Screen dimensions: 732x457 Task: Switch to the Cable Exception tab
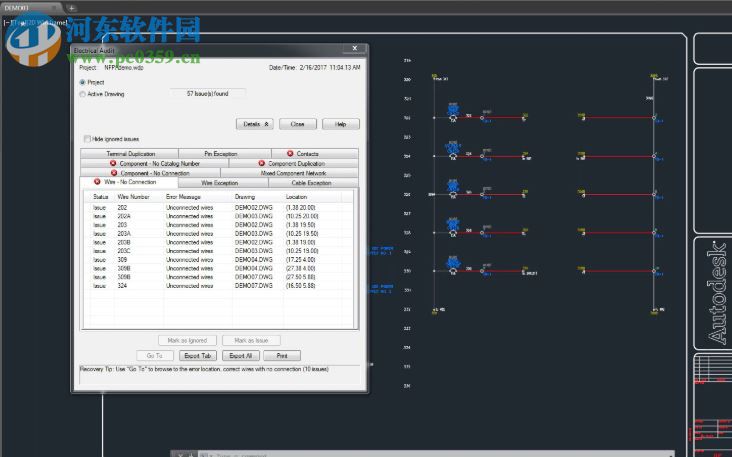(313, 183)
